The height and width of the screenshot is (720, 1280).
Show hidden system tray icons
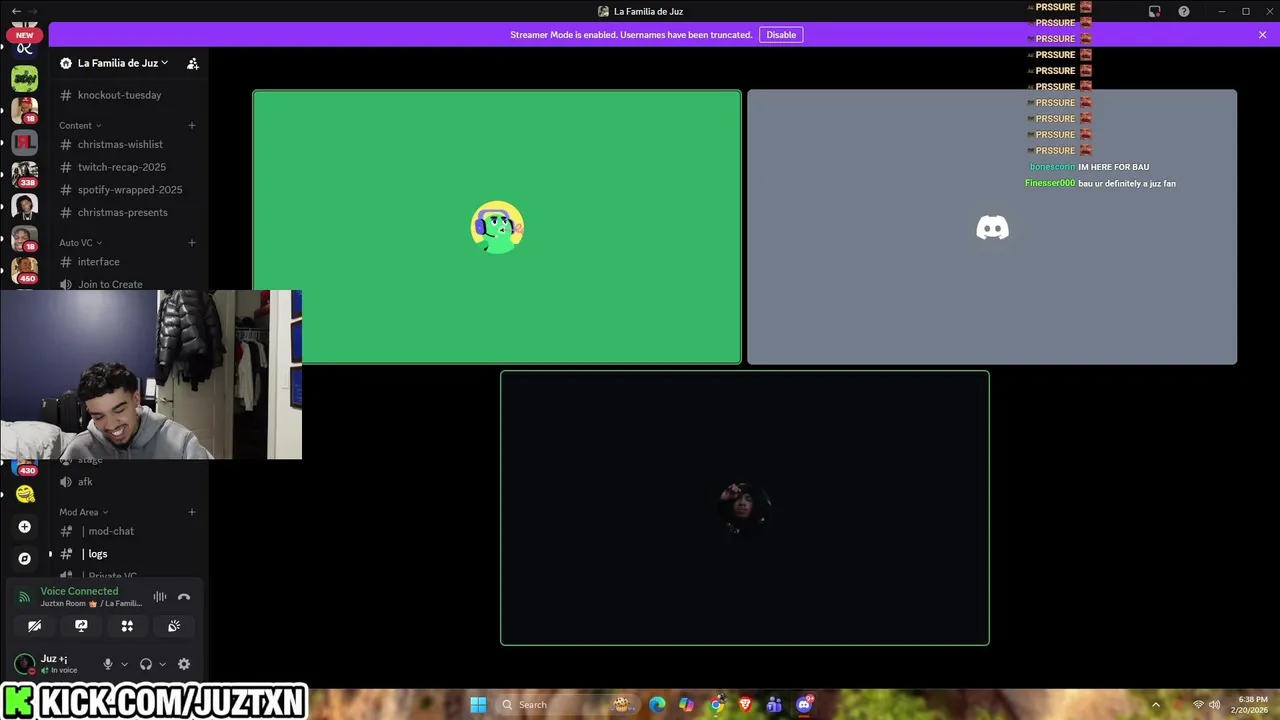coord(1155,705)
